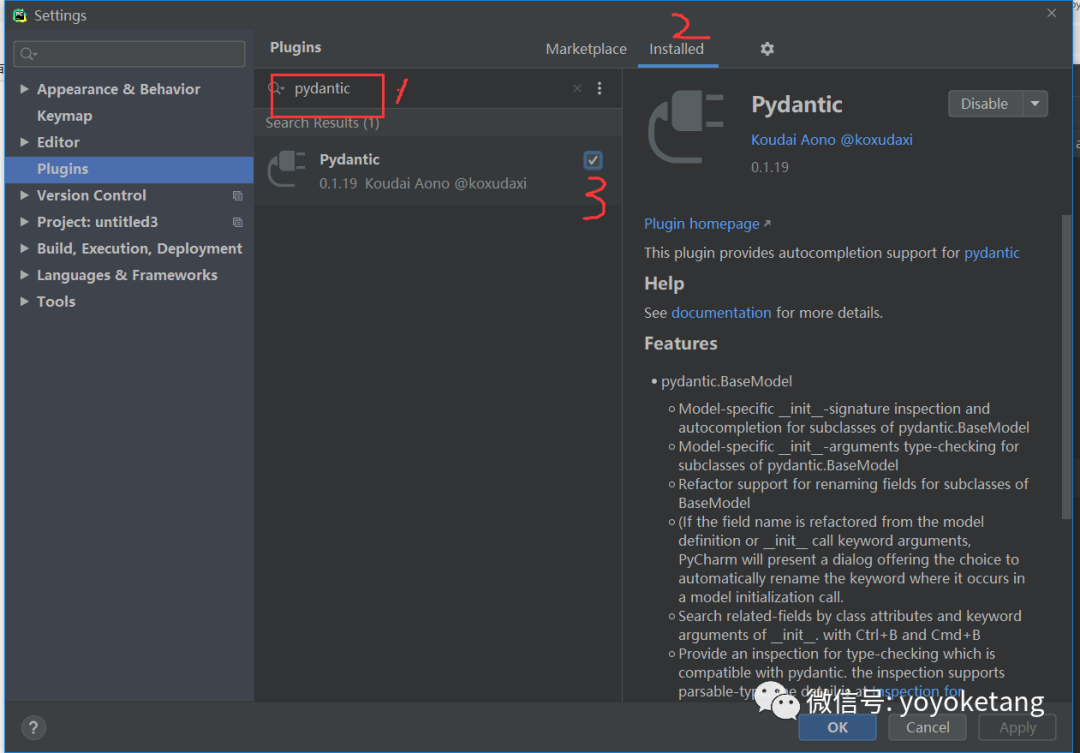Focus the settings sidebar search field
Image resolution: width=1080 pixels, height=753 pixels.
129,54
